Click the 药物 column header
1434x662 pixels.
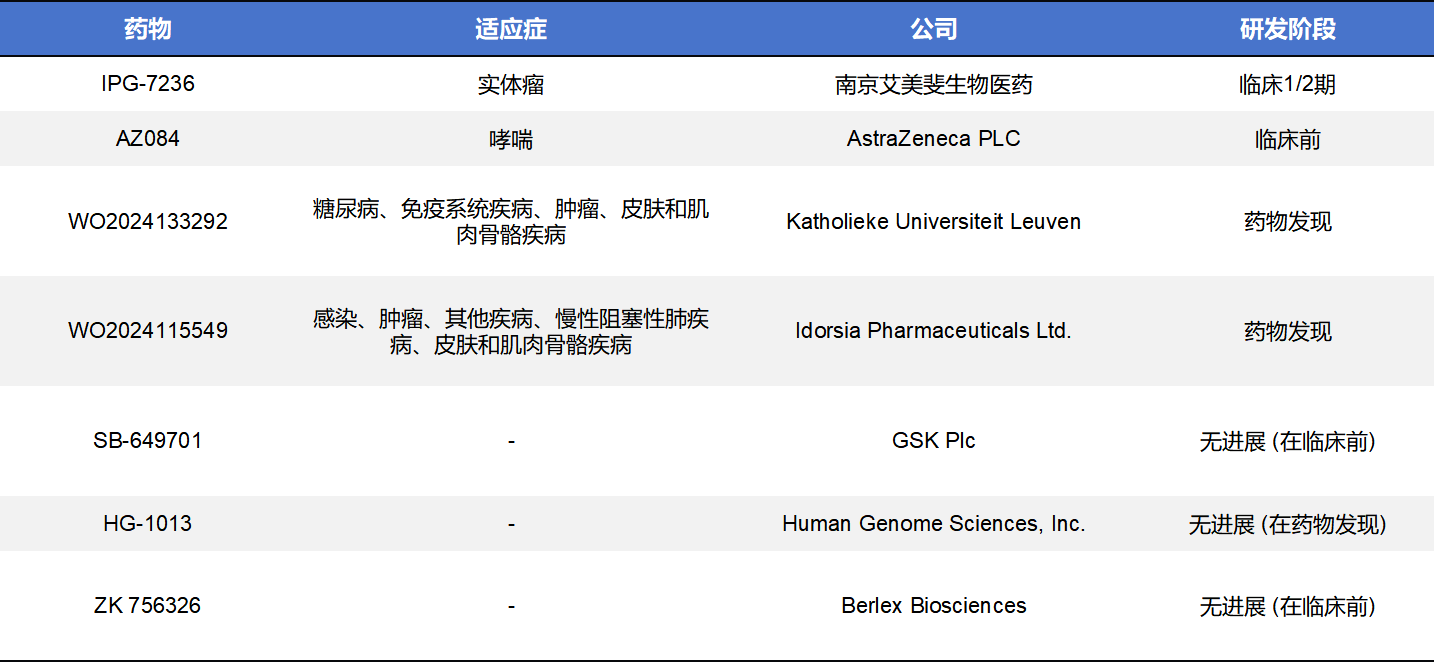coord(148,29)
